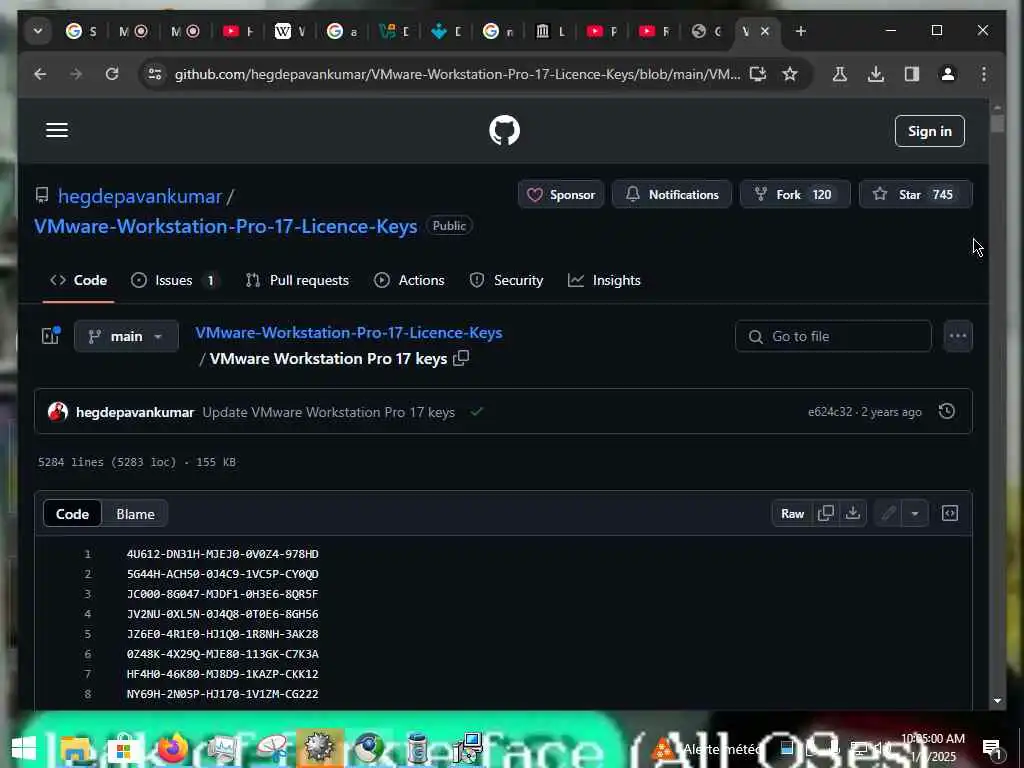Open Firefox from the taskbar
The height and width of the screenshot is (768, 1024).
coord(172,748)
